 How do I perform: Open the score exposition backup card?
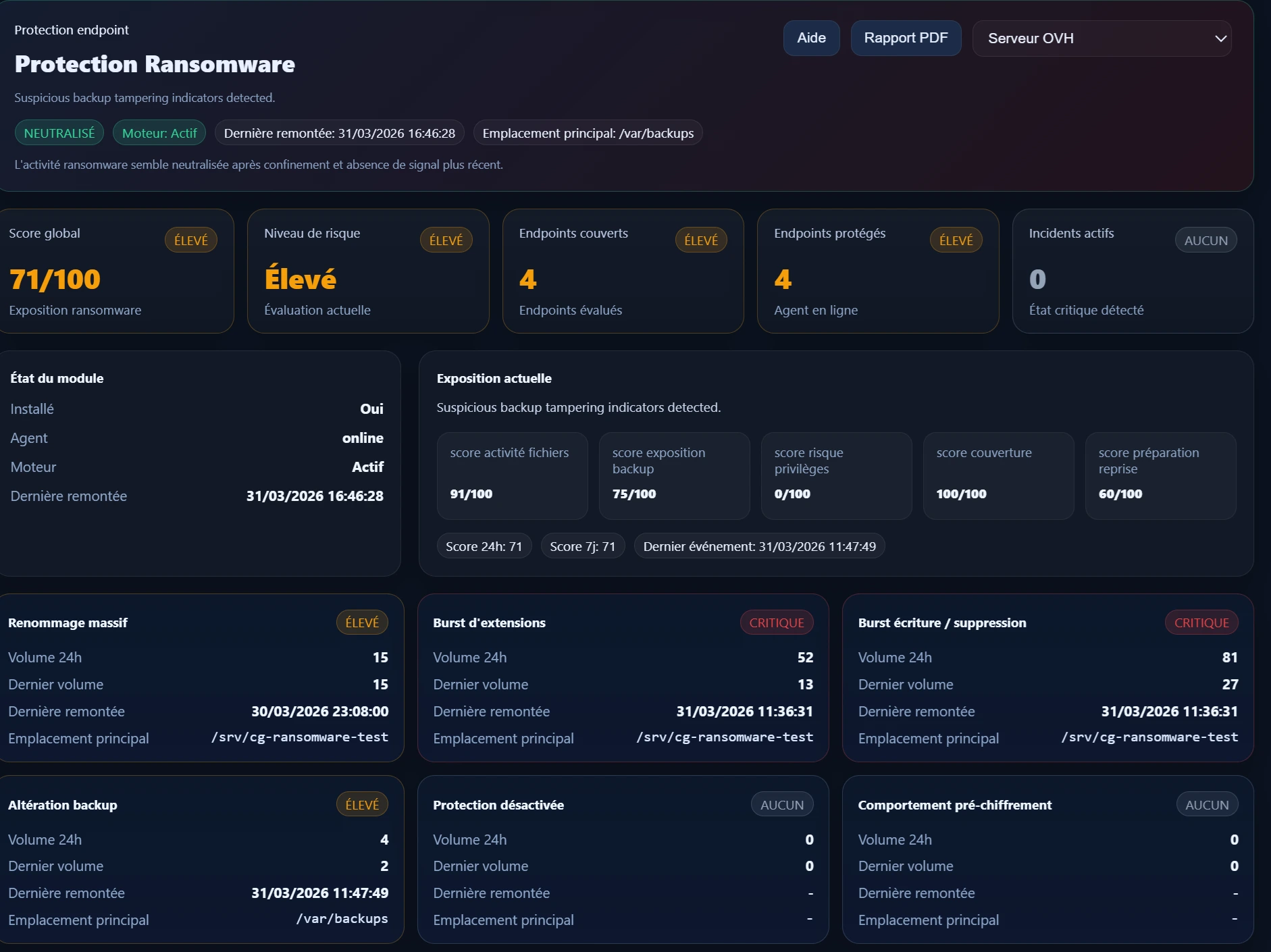point(674,476)
